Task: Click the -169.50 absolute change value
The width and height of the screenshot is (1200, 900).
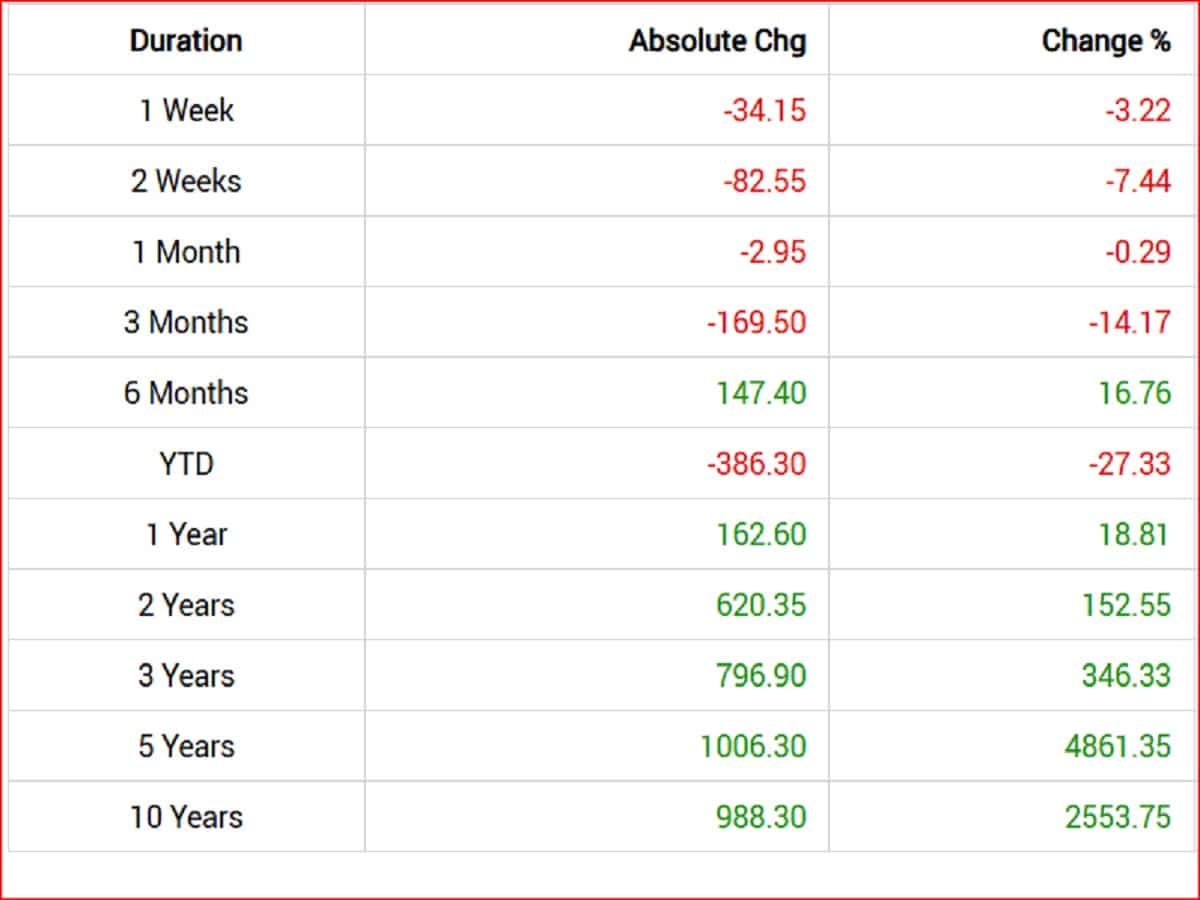Action: click(756, 322)
